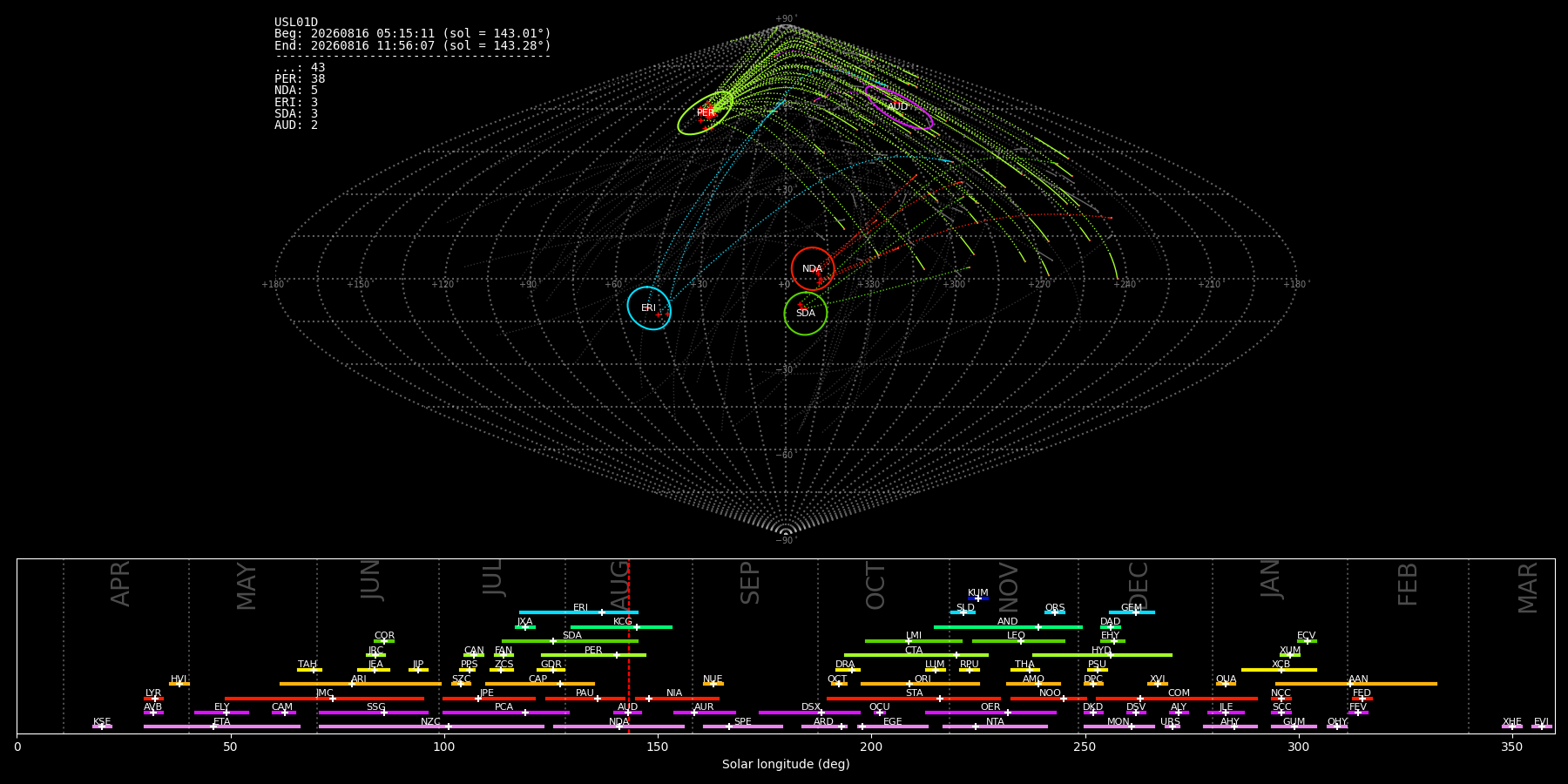Click the Solar longitude axis label
The height and width of the screenshot is (784, 1568).
pos(786,764)
